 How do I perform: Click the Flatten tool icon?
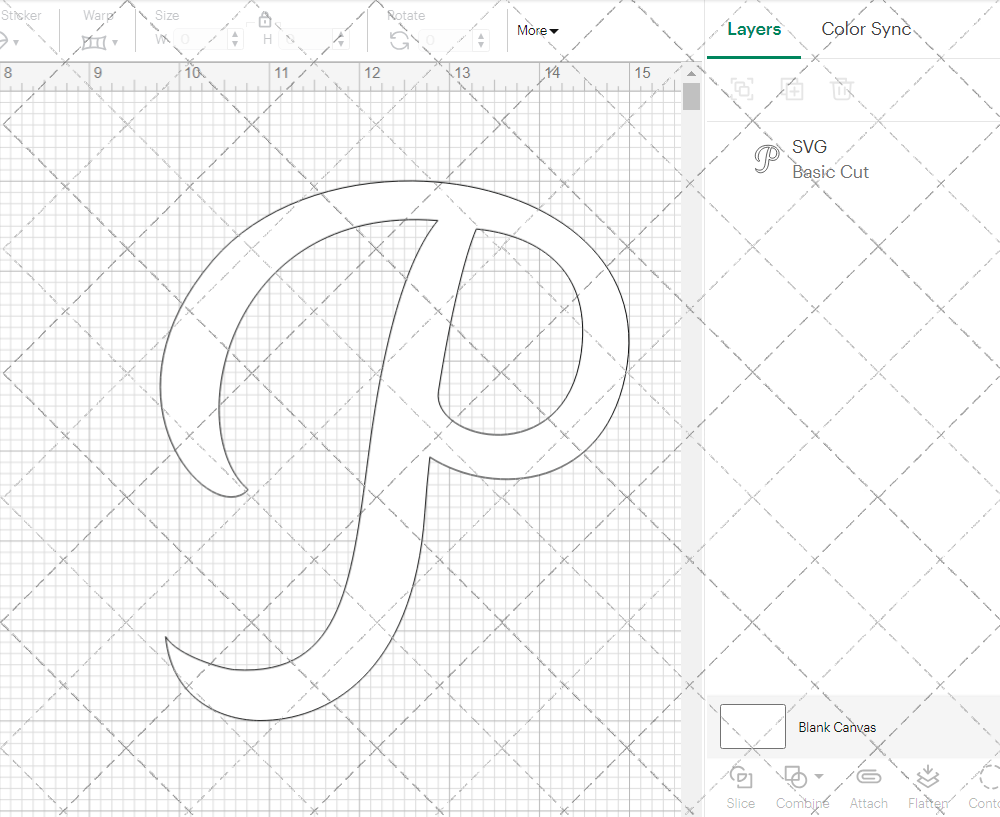point(928,777)
